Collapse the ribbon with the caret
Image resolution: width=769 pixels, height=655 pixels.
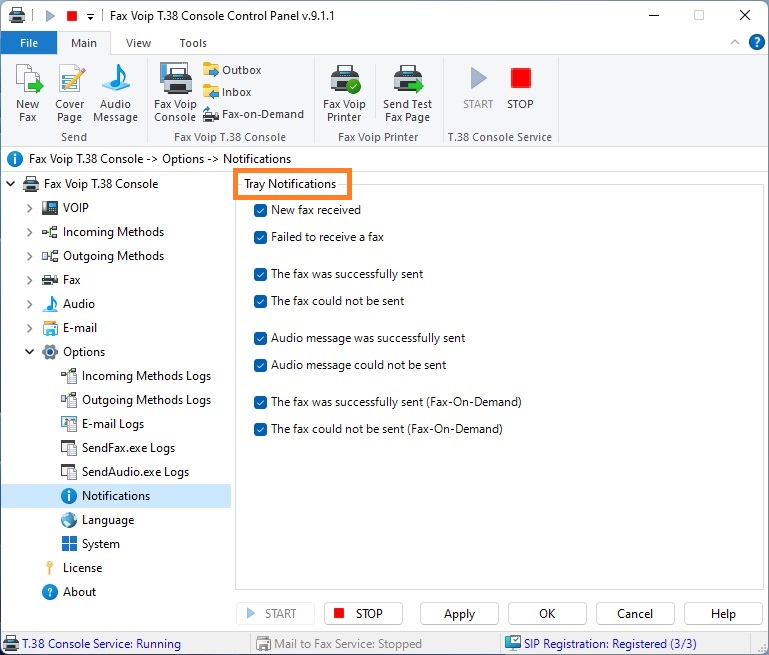[x=735, y=42]
